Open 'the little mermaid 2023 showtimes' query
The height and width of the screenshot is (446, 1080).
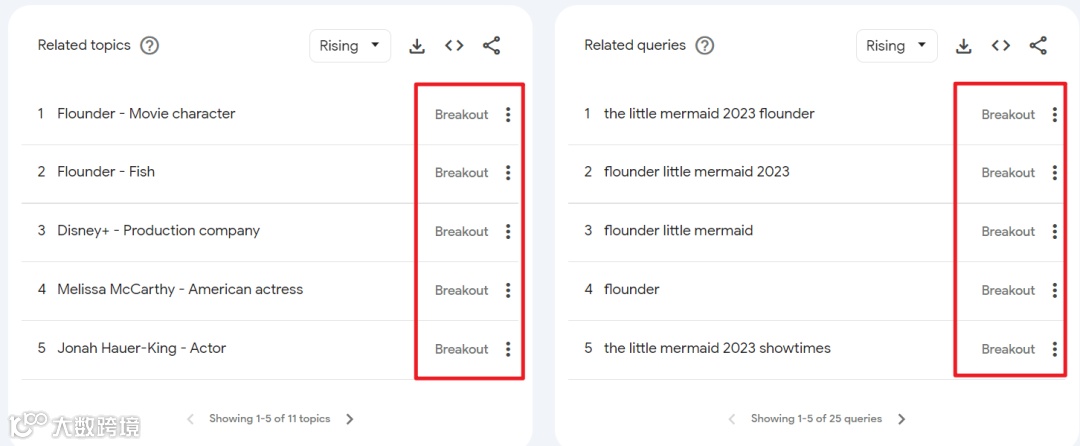click(717, 349)
